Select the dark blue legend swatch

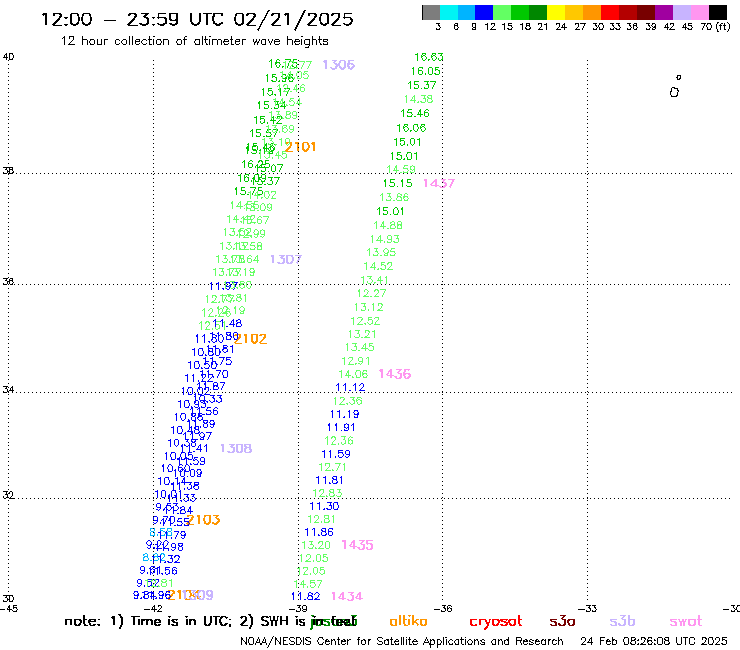pos(484,12)
